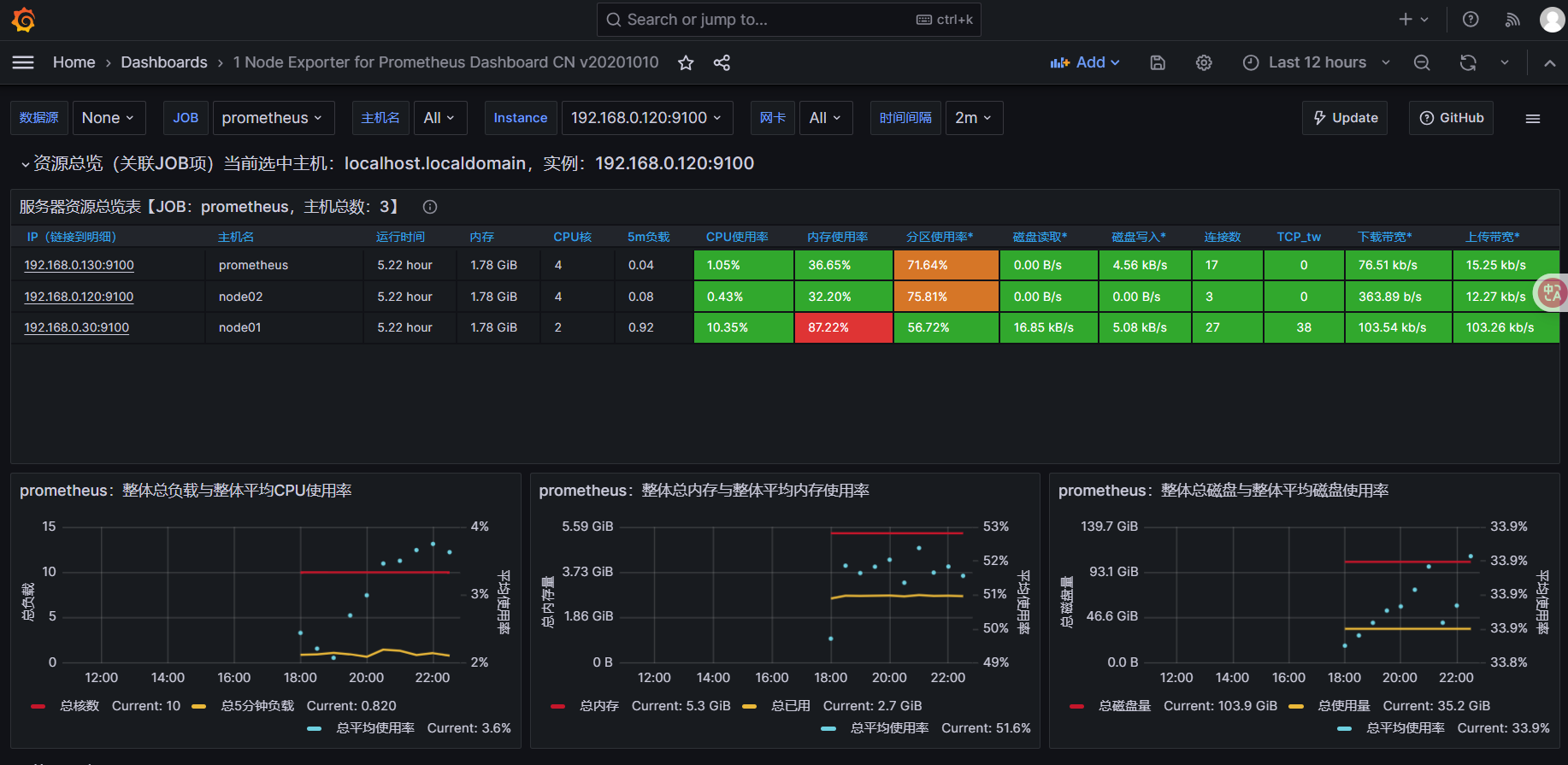Viewport: 1568px width, 765px height.
Task: Sort table by CPU使用率 column
Action: pyautogui.click(x=737, y=237)
